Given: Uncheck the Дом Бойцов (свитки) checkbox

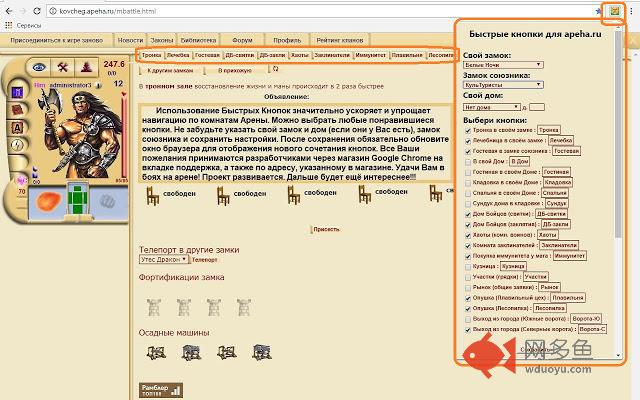Looking at the screenshot, I should click(468, 214).
